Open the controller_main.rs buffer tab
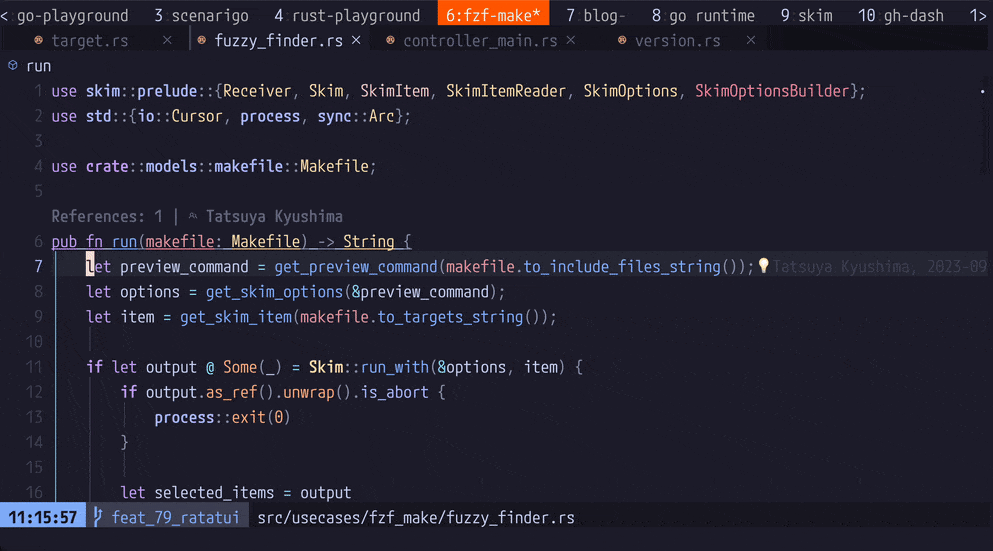This screenshot has width=993, height=551. 480,41
